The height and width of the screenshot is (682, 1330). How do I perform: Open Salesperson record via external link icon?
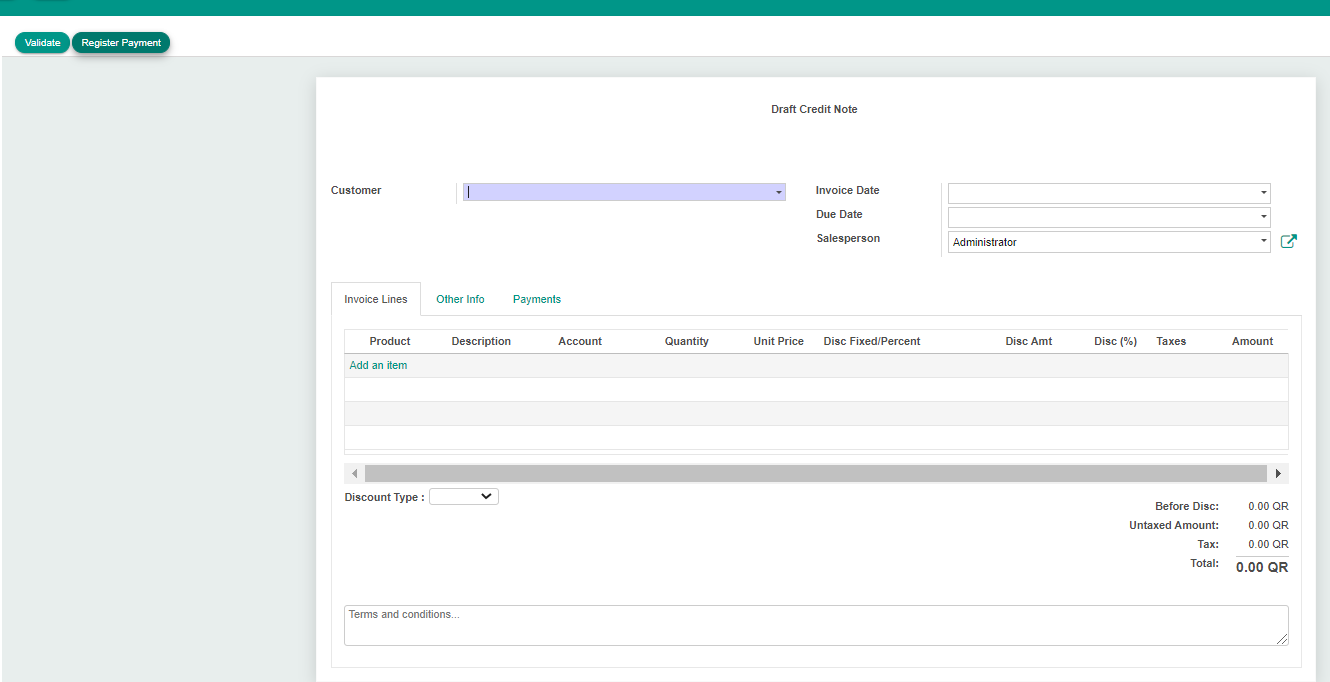[x=1289, y=241]
